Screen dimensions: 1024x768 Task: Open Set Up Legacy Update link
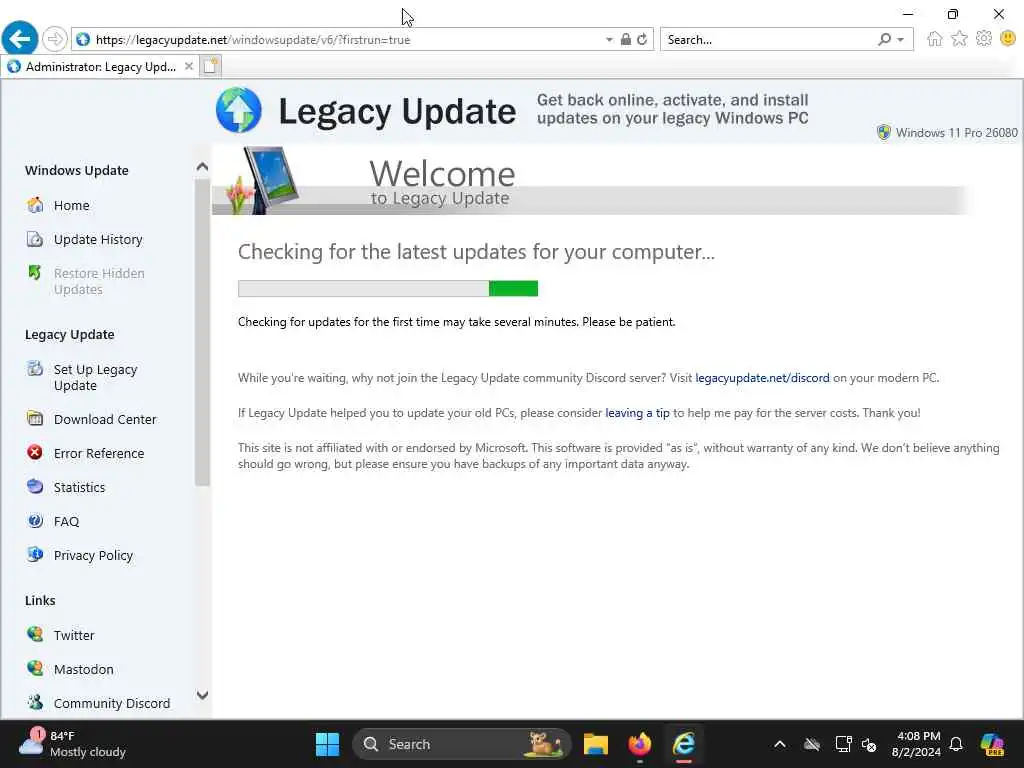[95, 377]
